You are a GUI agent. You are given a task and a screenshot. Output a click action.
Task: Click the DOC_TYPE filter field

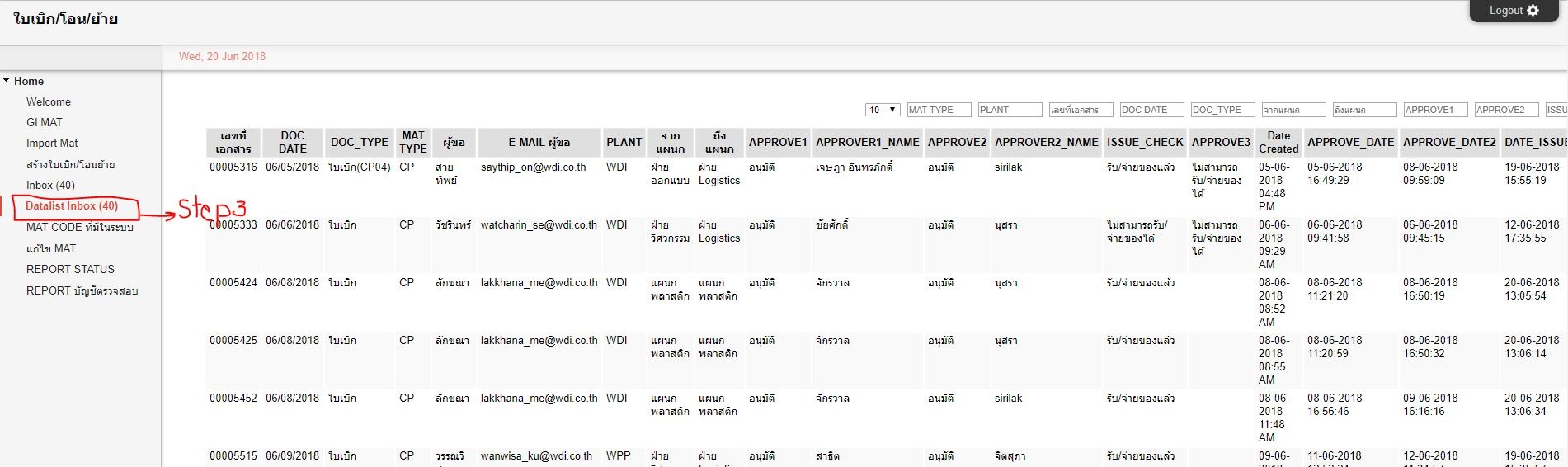pos(1222,110)
